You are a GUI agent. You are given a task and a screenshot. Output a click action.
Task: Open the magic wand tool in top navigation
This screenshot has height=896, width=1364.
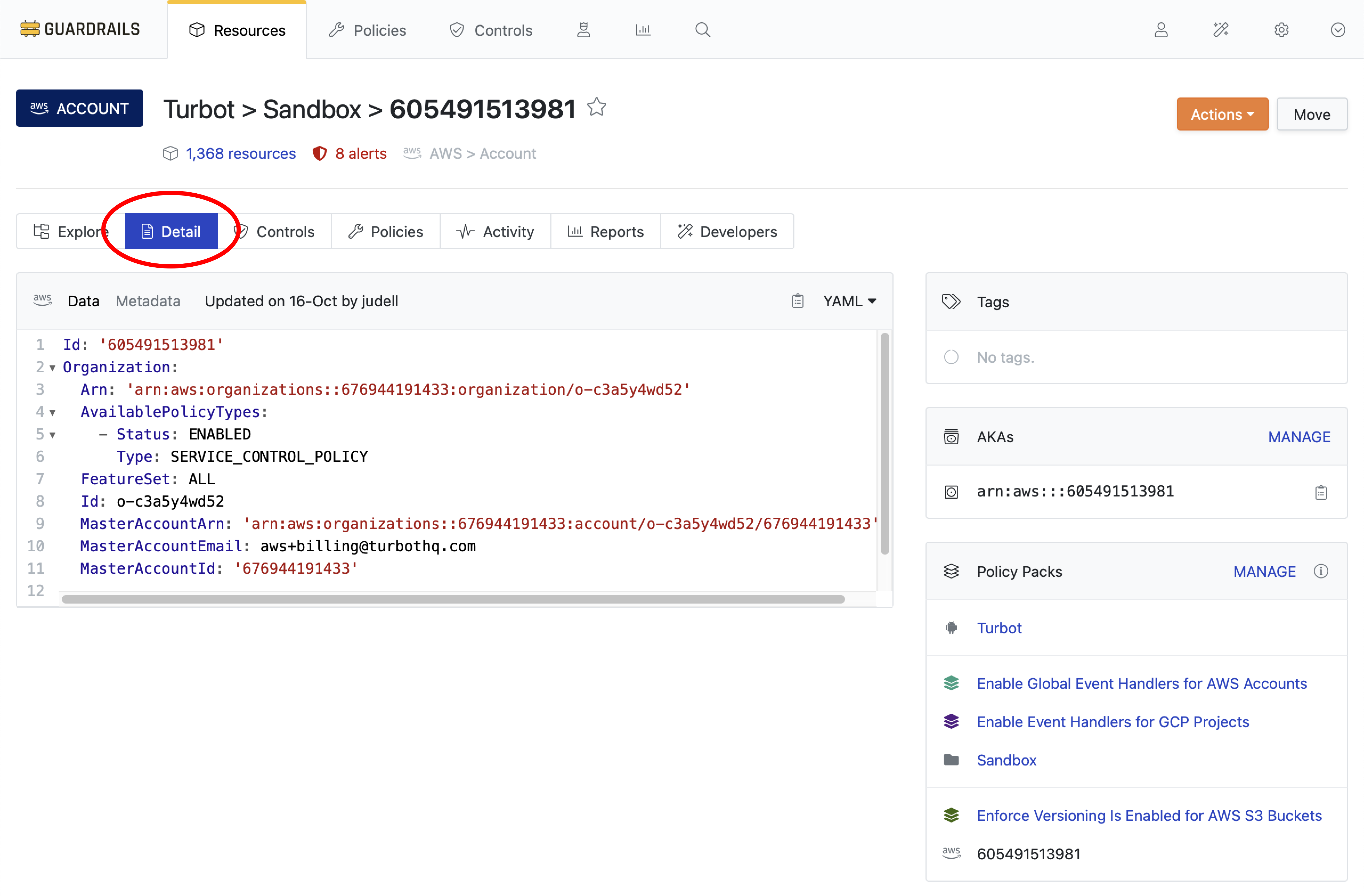pos(1221,30)
